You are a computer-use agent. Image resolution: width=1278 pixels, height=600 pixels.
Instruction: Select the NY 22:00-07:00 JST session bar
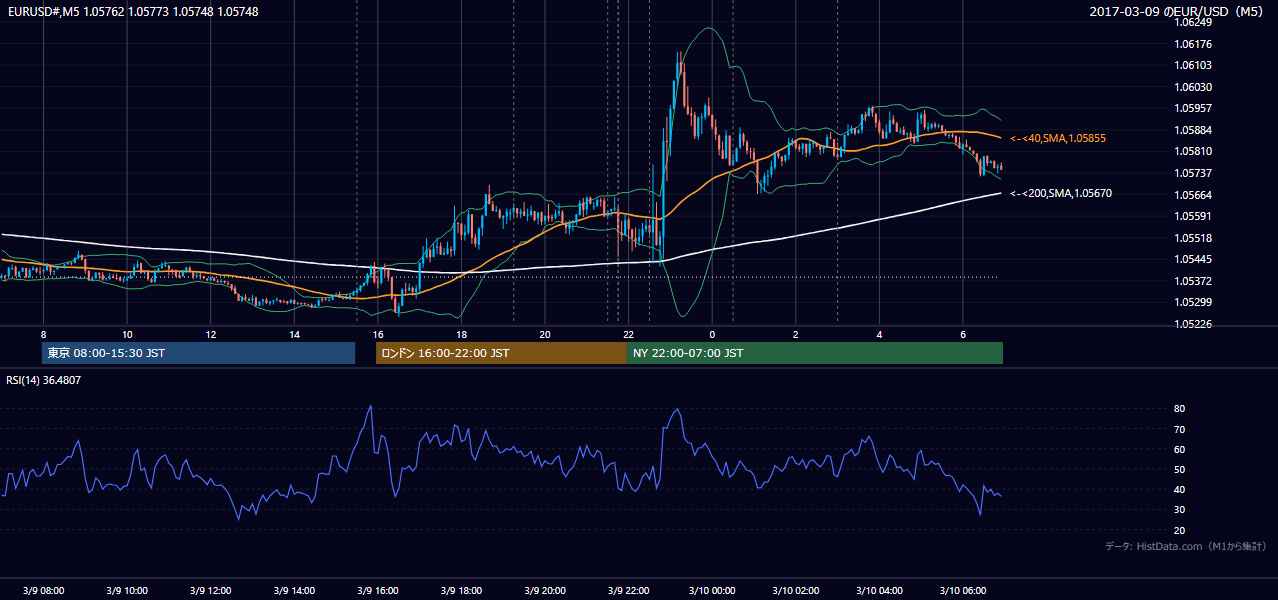[815, 353]
